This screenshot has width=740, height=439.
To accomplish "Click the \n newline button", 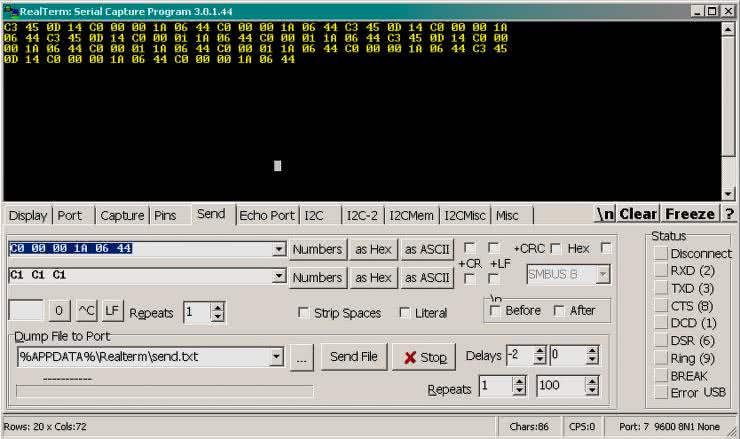I will (604, 214).
